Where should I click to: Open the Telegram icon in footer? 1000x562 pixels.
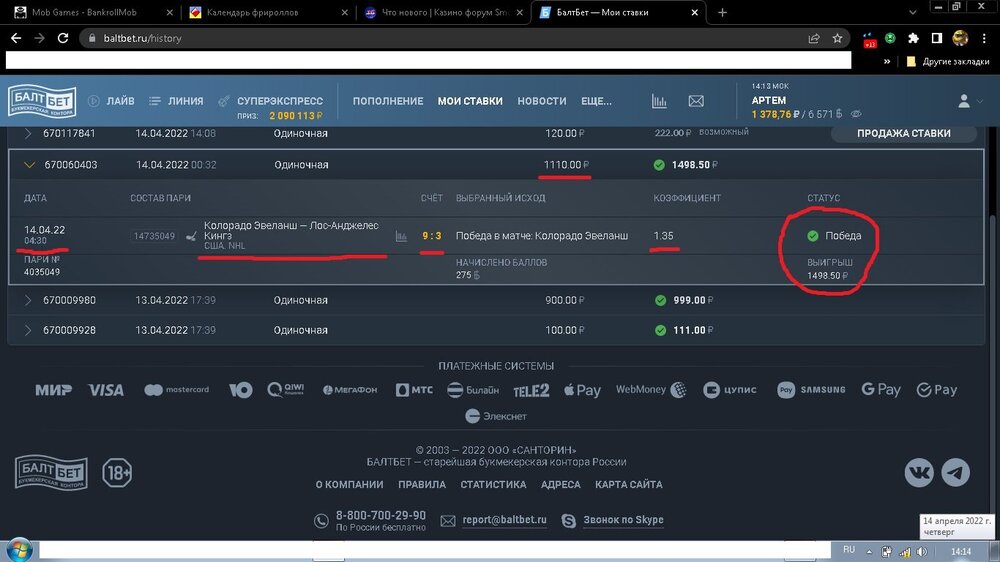tap(956, 472)
